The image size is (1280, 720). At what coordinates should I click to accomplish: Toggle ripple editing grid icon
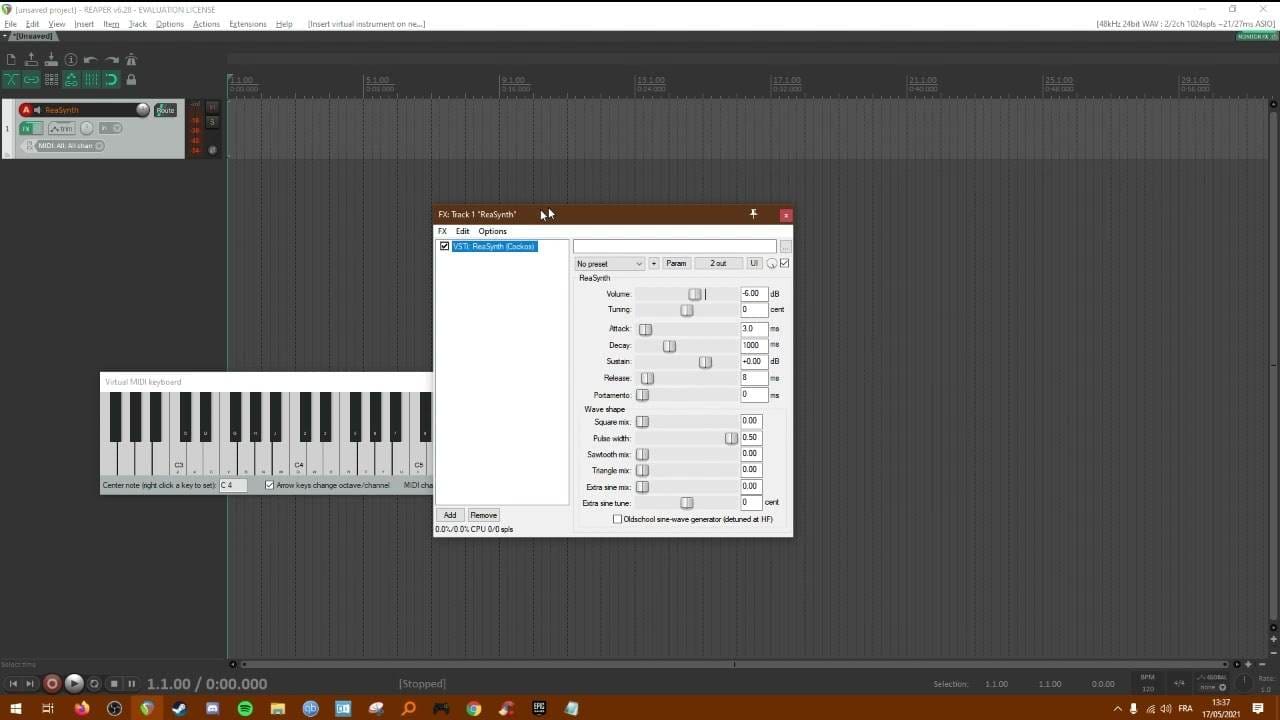51,80
